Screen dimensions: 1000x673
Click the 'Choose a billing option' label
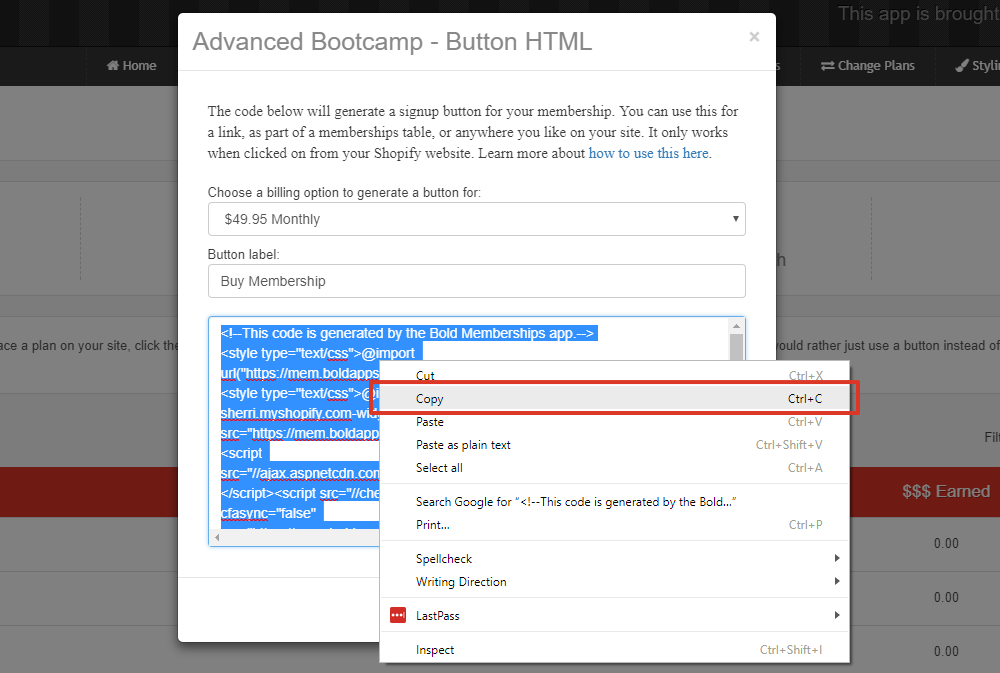click(x=344, y=193)
